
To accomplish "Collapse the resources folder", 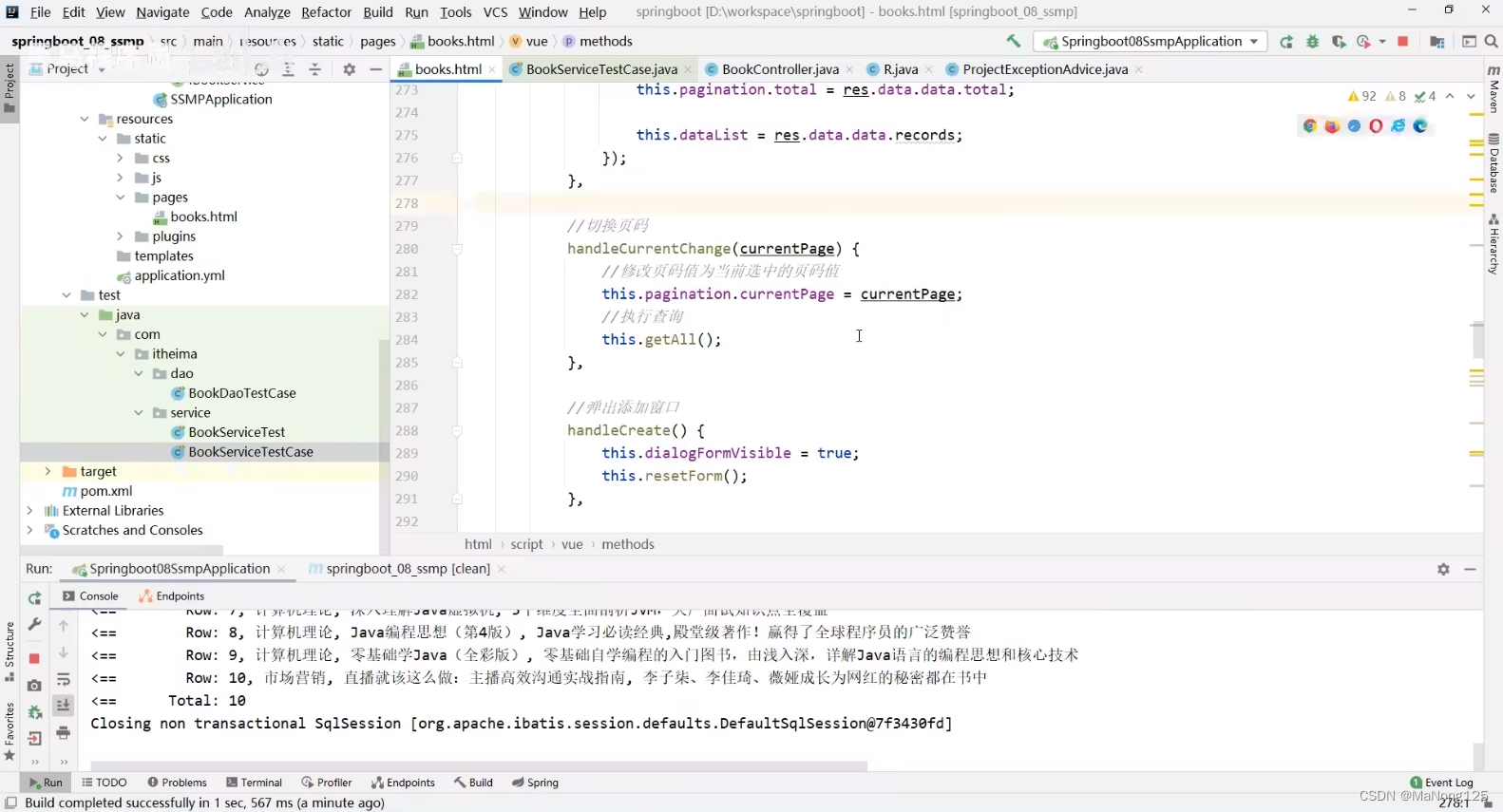I will [x=85, y=119].
